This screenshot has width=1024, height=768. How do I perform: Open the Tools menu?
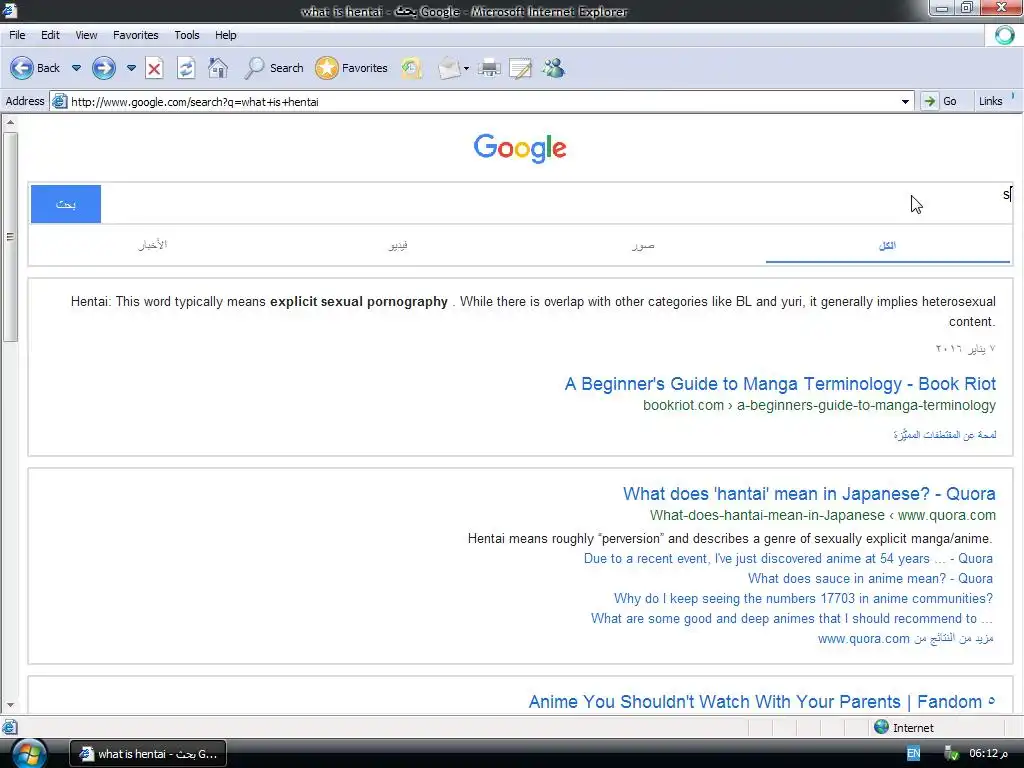187,35
